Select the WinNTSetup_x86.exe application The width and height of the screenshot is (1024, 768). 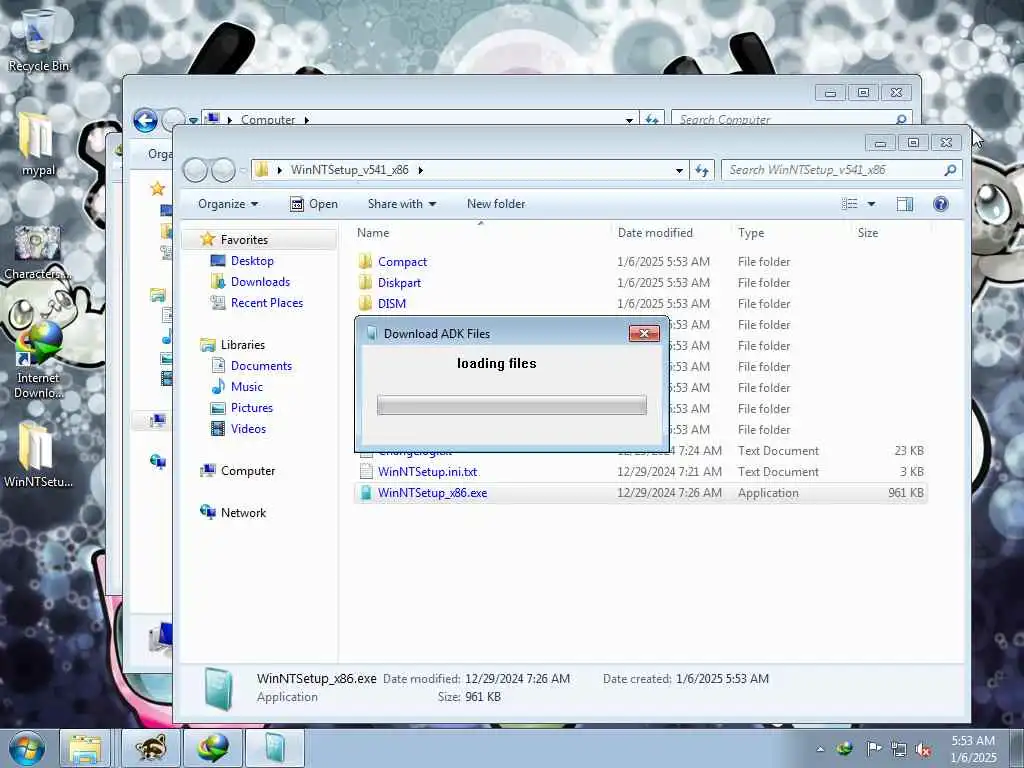[x=432, y=492]
